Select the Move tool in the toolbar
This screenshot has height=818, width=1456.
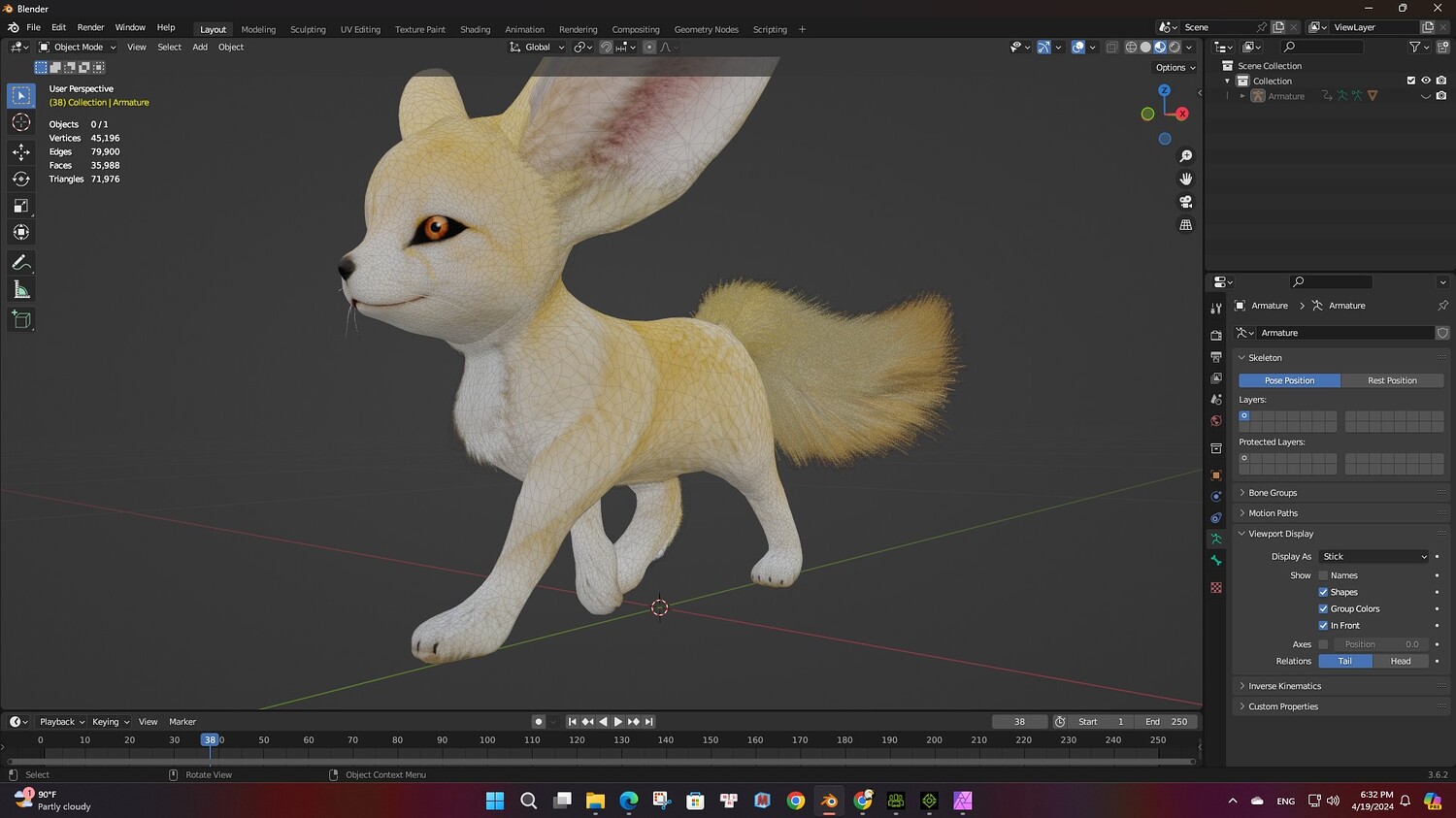[20, 151]
